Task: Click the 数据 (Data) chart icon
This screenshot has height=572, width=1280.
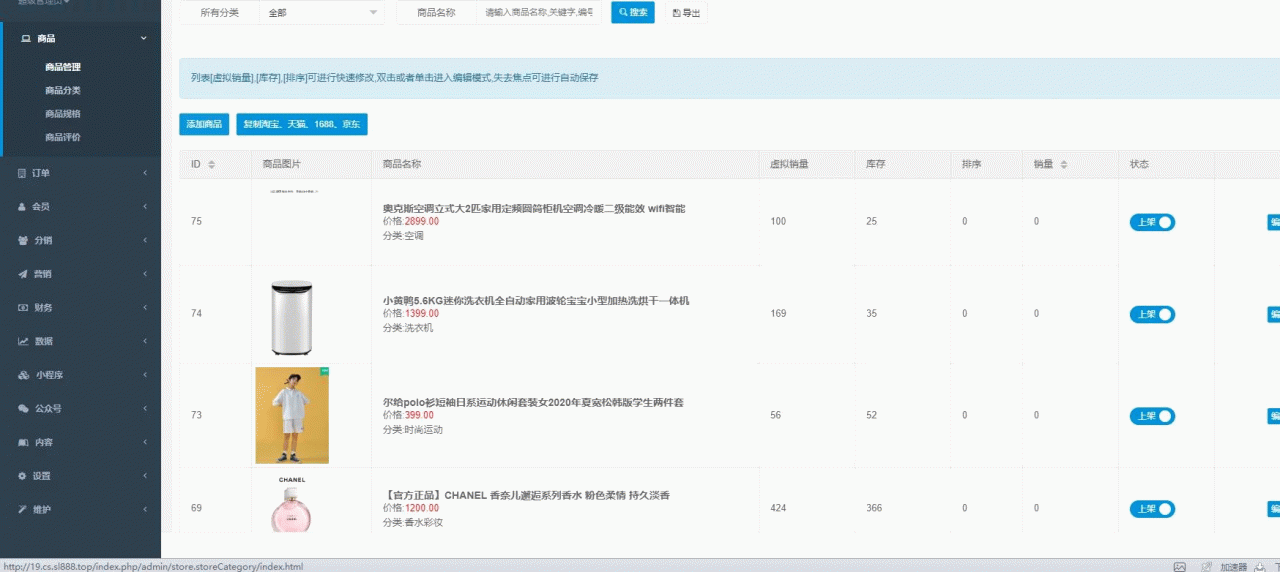Action: pos(22,341)
